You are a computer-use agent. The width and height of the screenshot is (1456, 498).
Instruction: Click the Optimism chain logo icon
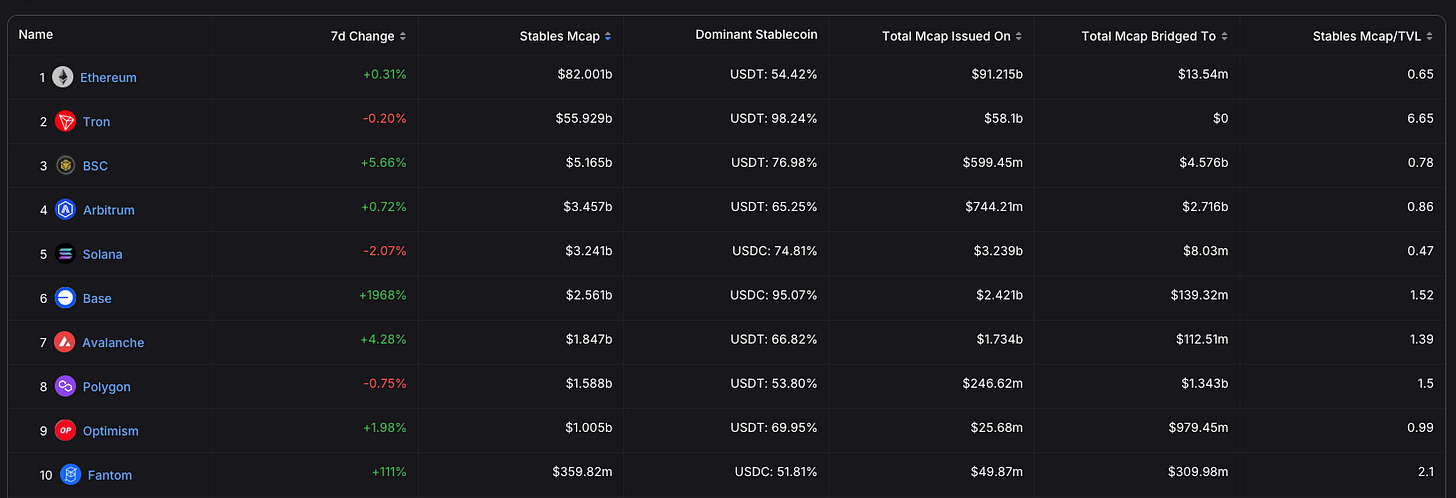(66, 430)
